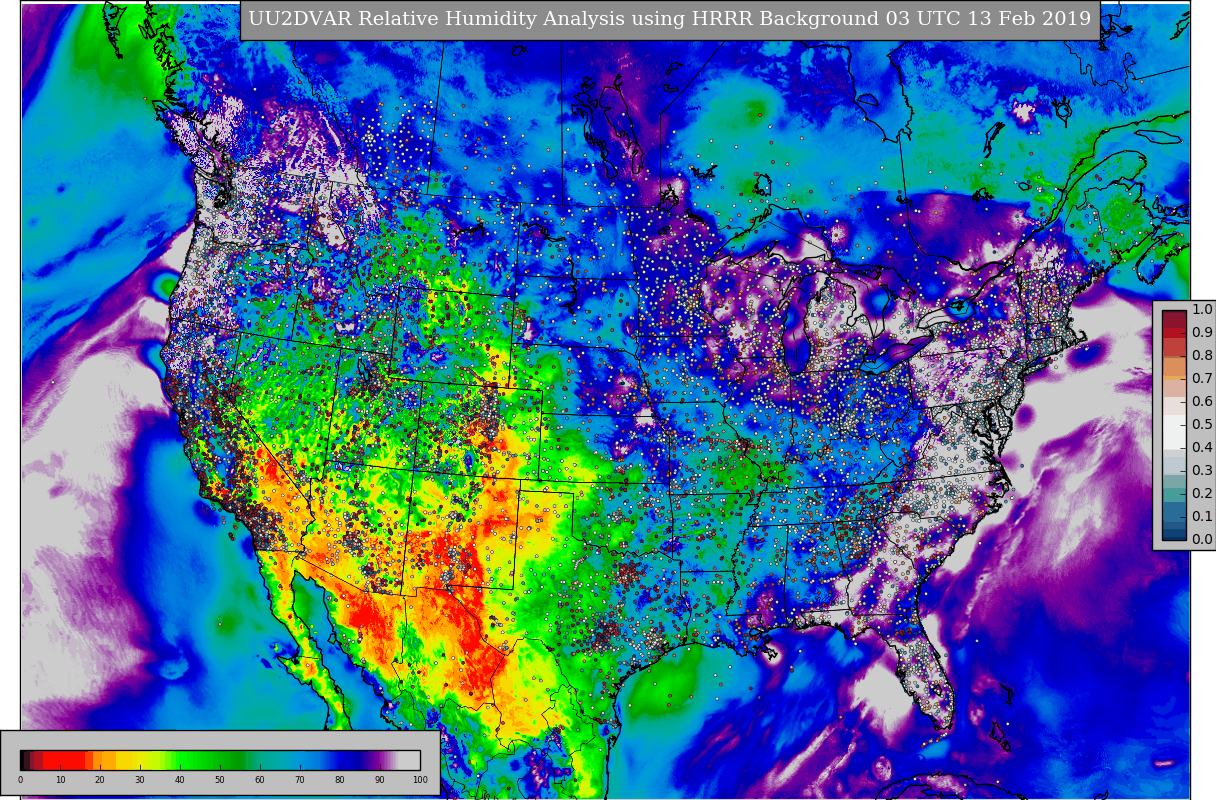Click the '60' tick on the humidity color bar

coord(260,780)
